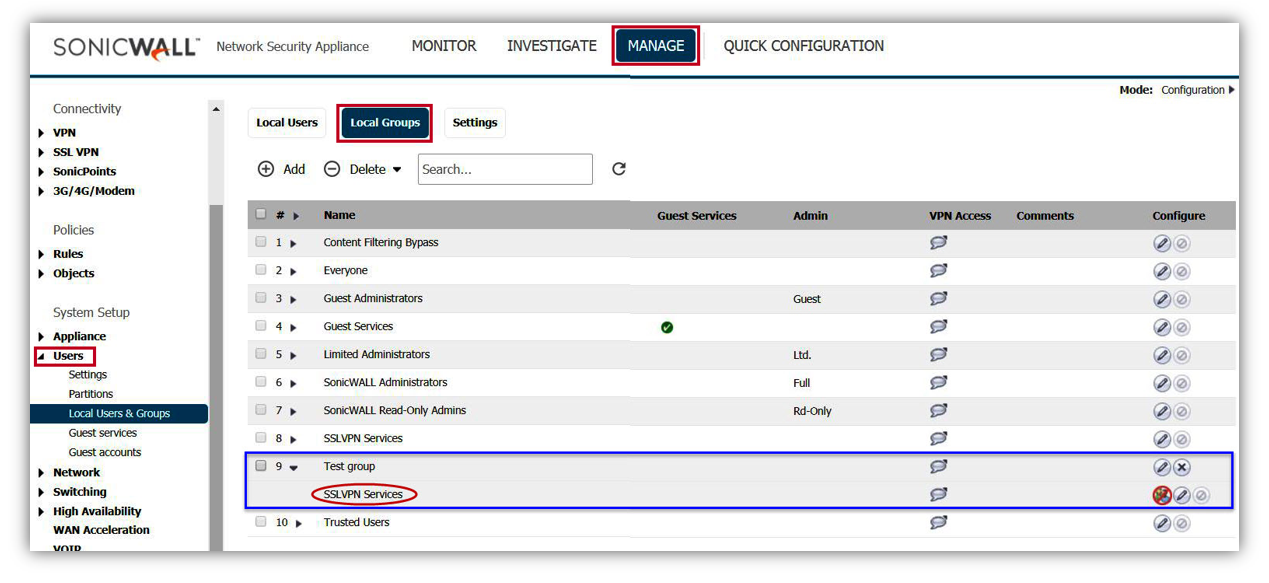1269x583 pixels.
Task: Toggle the select-all checkbox in table header
Action: click(x=261, y=214)
